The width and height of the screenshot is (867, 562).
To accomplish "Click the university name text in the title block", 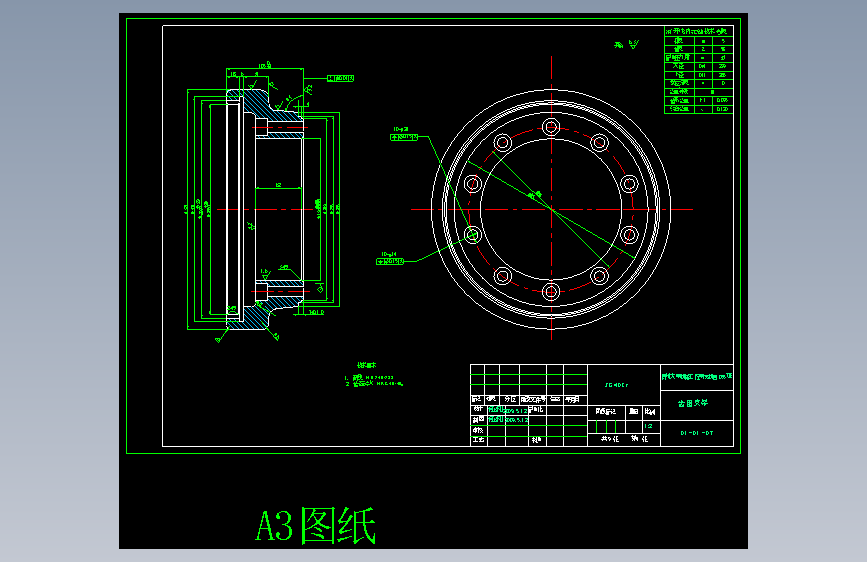I will pos(697,377).
